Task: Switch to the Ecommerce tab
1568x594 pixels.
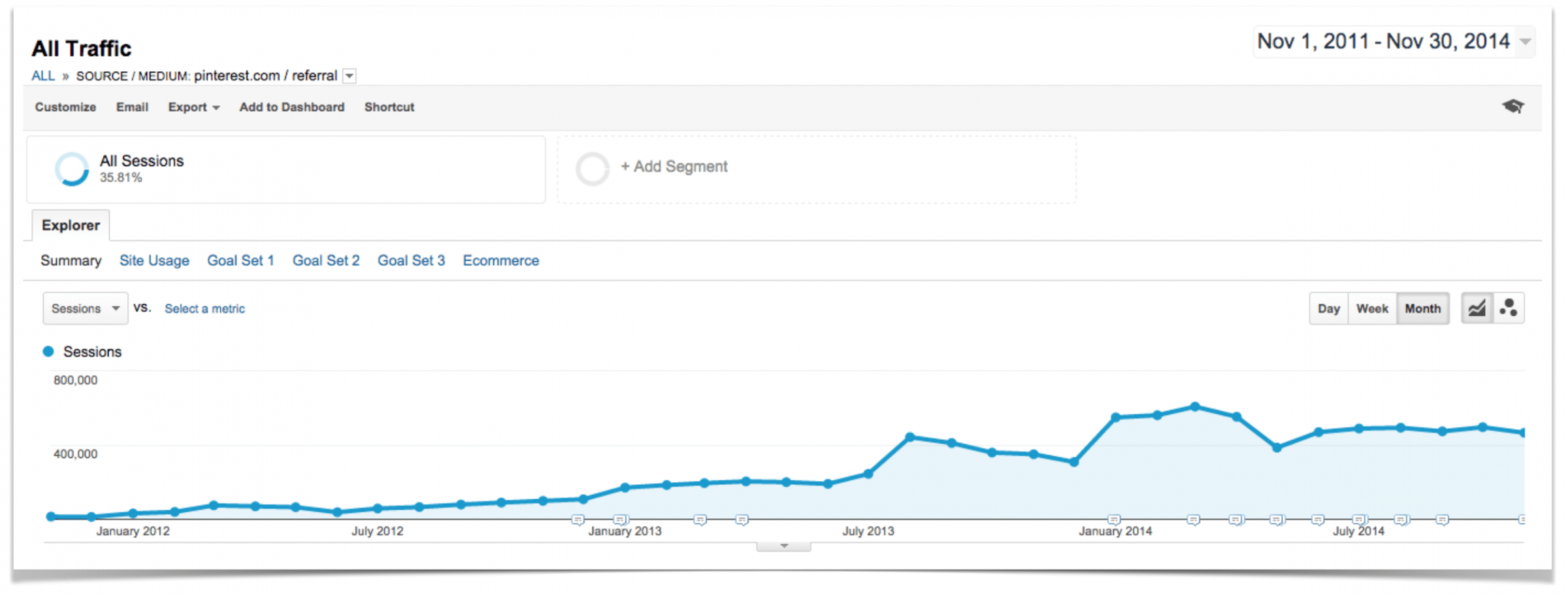Action: [x=500, y=260]
